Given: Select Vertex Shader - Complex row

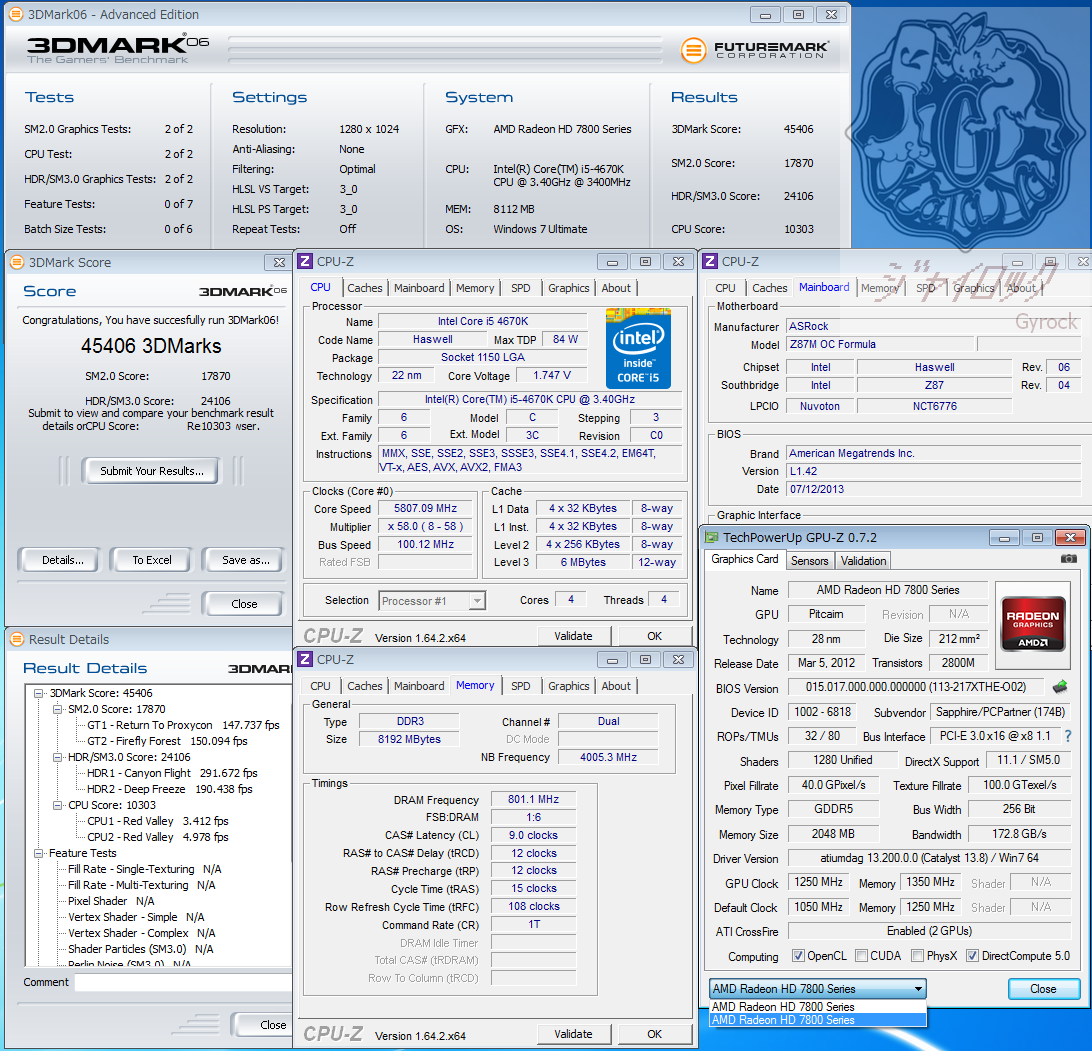Looking at the screenshot, I should click(141, 933).
